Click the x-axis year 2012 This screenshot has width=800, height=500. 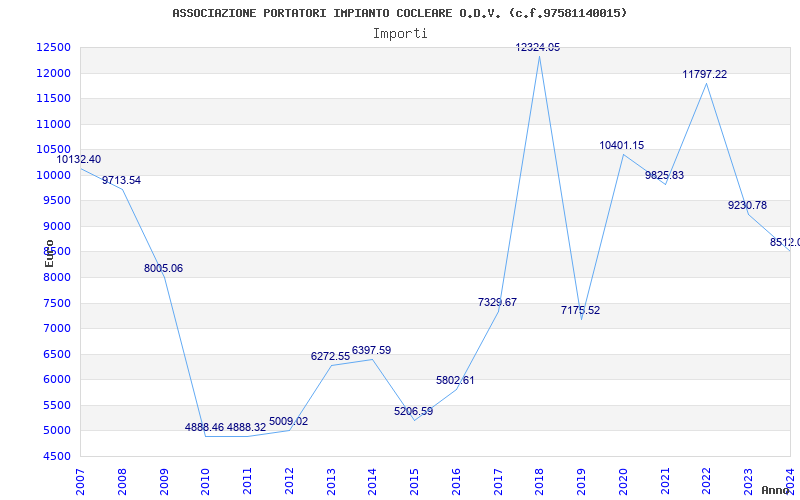(289, 482)
